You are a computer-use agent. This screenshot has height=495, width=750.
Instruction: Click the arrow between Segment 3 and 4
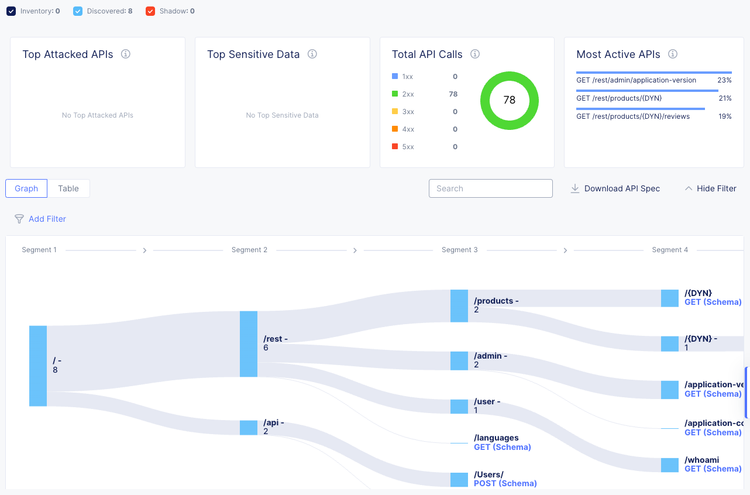[566, 251]
